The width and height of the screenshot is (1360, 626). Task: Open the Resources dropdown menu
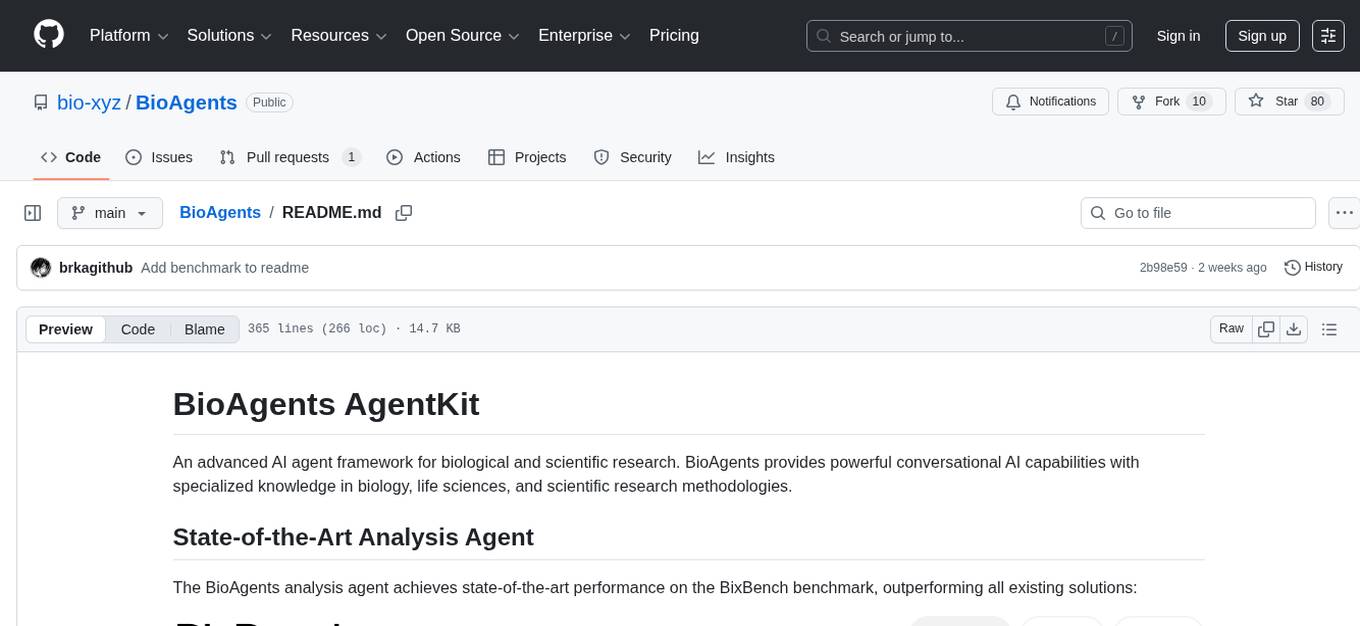(337, 35)
